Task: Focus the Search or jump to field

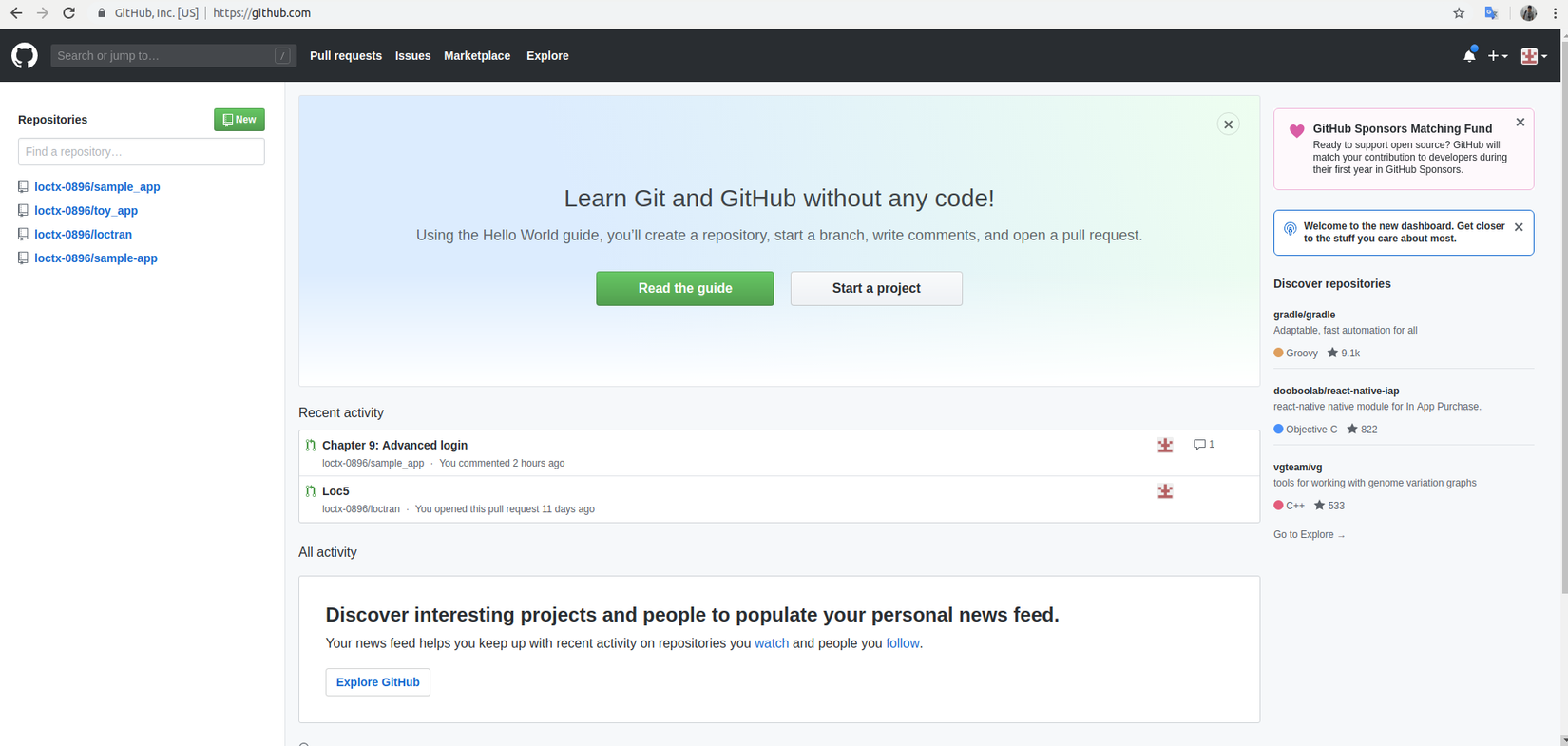Action: pos(173,56)
